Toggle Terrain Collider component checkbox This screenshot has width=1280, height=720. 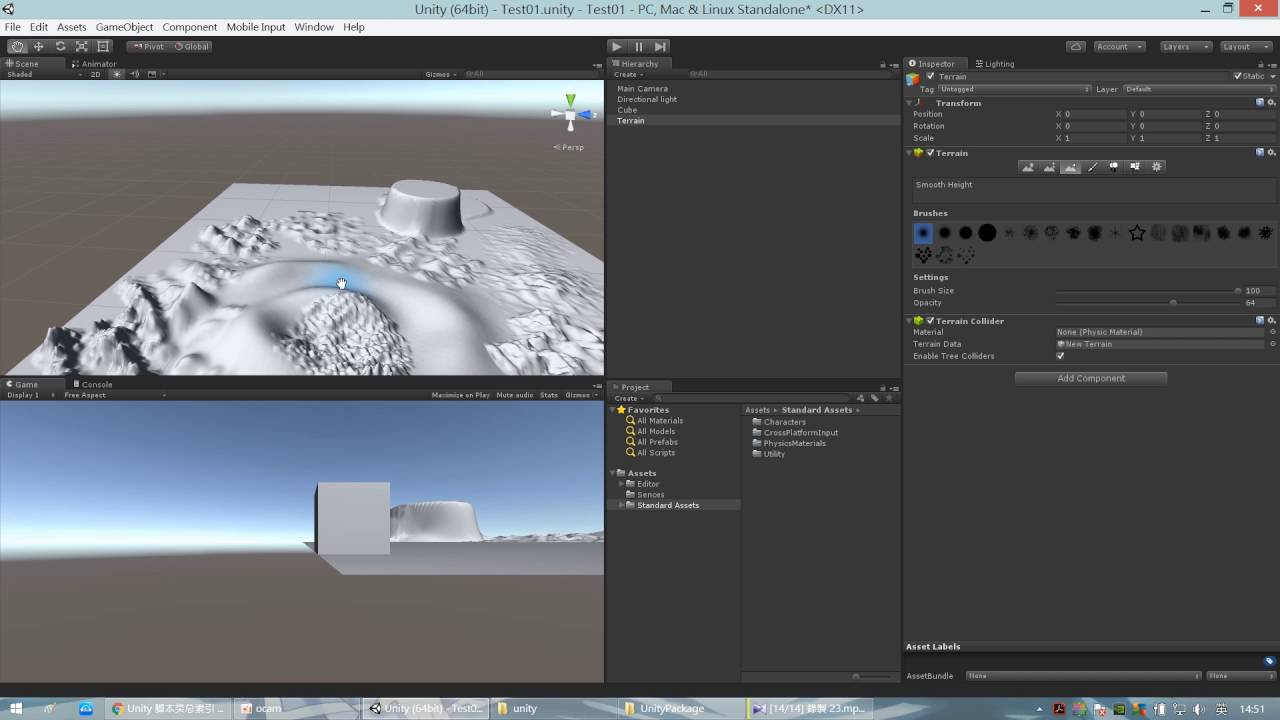tap(930, 321)
